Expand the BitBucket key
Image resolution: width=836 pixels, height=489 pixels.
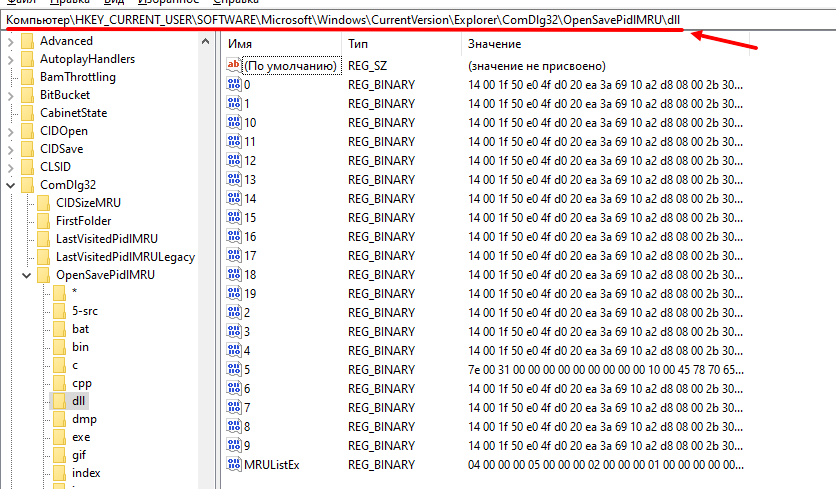click(11, 95)
